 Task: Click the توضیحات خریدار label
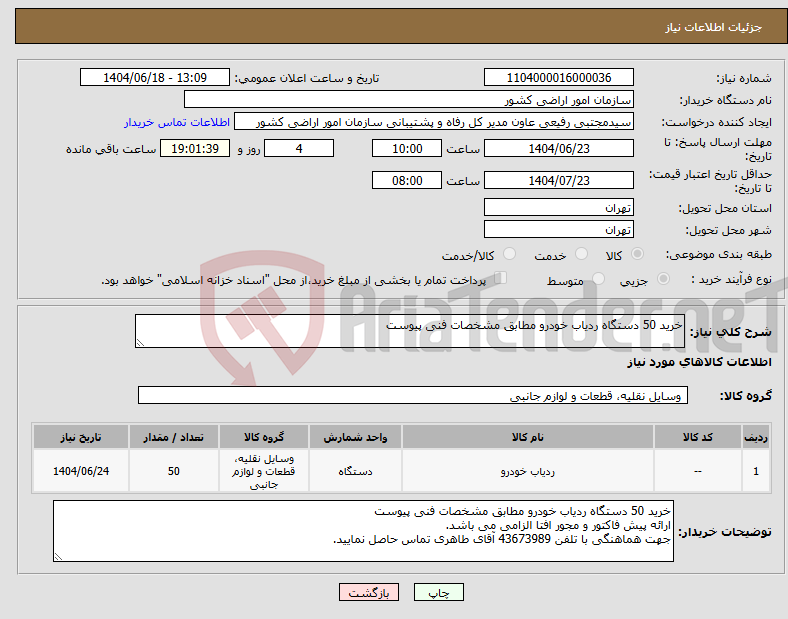(725, 532)
